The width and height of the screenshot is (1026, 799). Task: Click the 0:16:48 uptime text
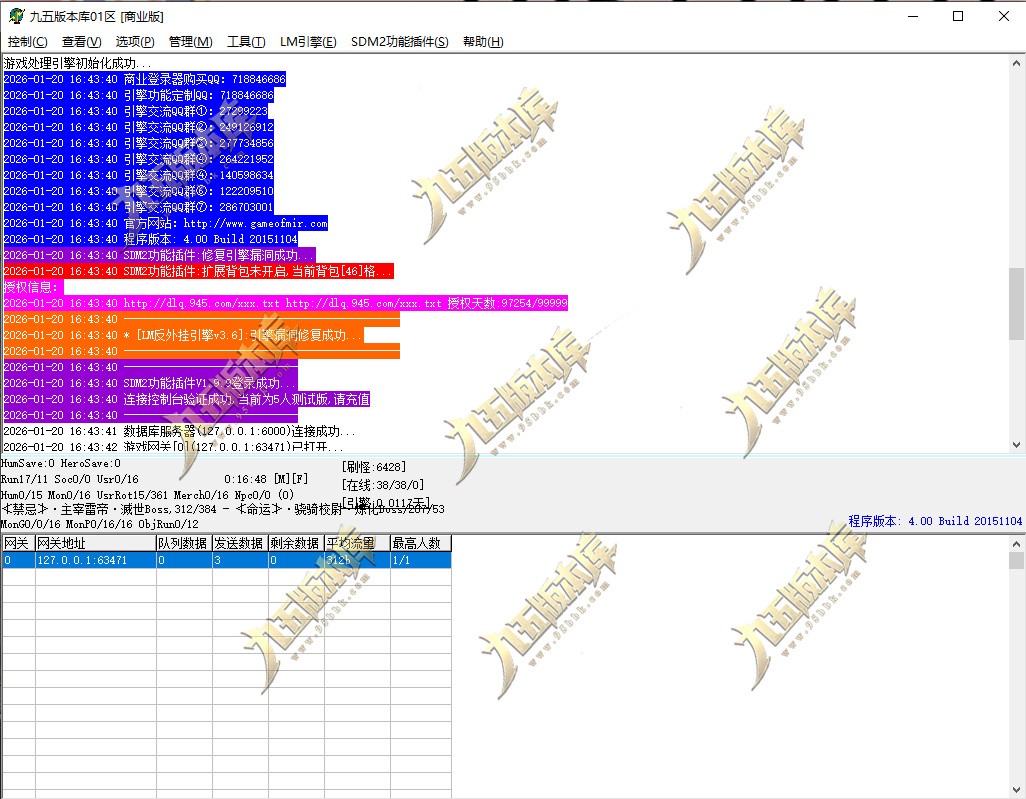[x=245, y=480]
